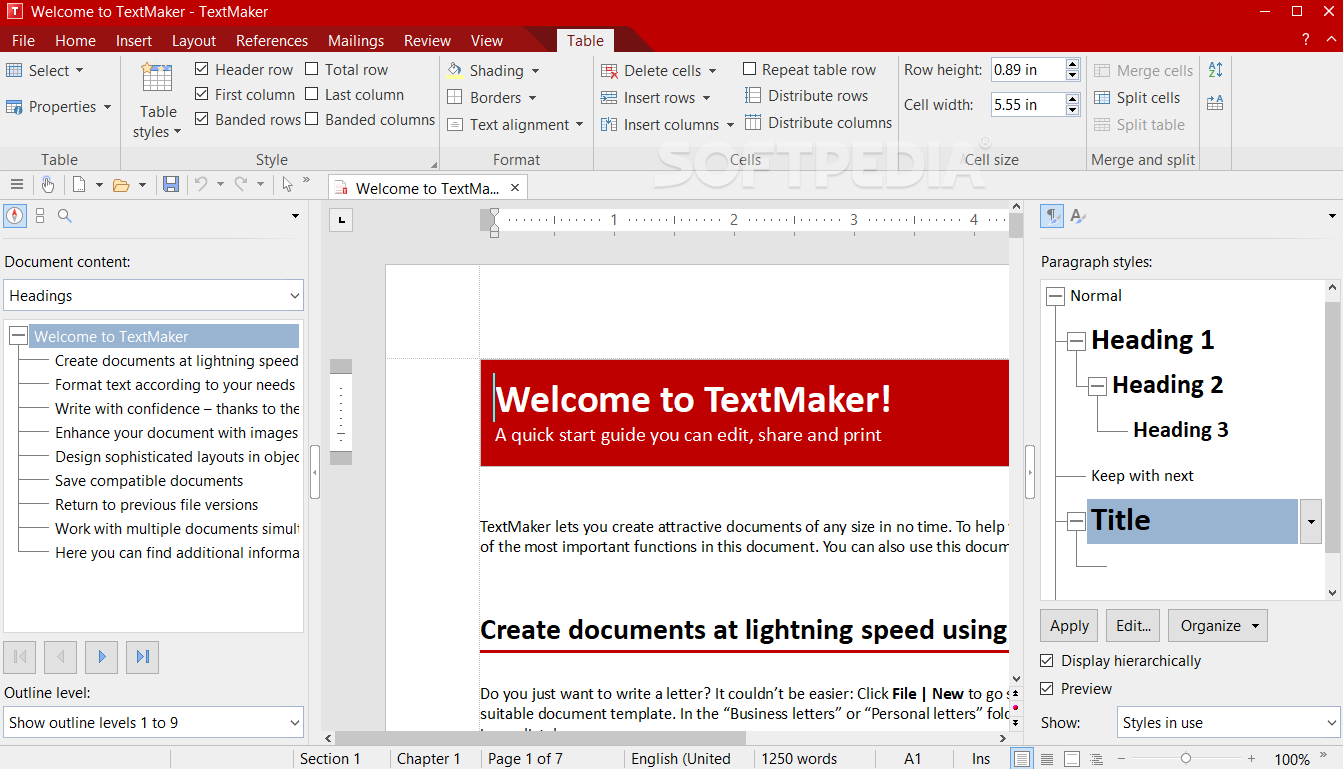Open Table styles gallery
The width and height of the screenshot is (1343, 769).
158,102
